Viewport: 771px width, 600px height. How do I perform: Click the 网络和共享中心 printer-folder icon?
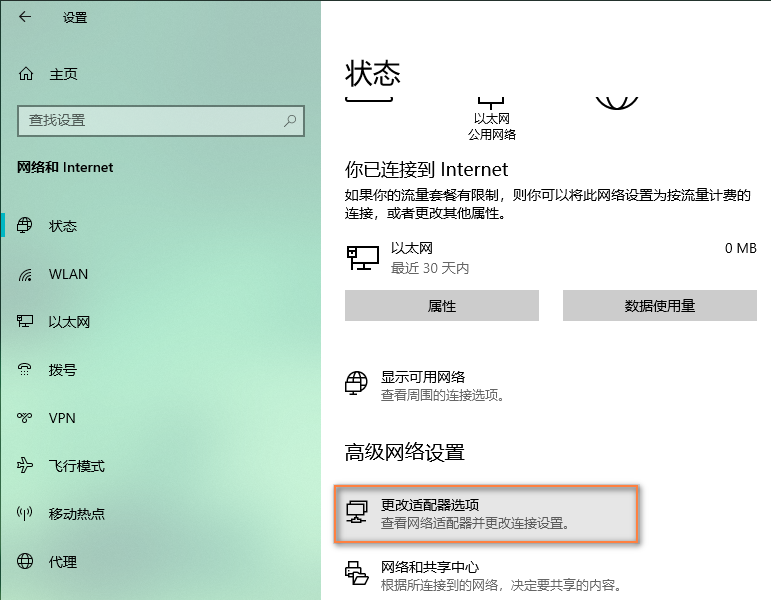click(356, 573)
